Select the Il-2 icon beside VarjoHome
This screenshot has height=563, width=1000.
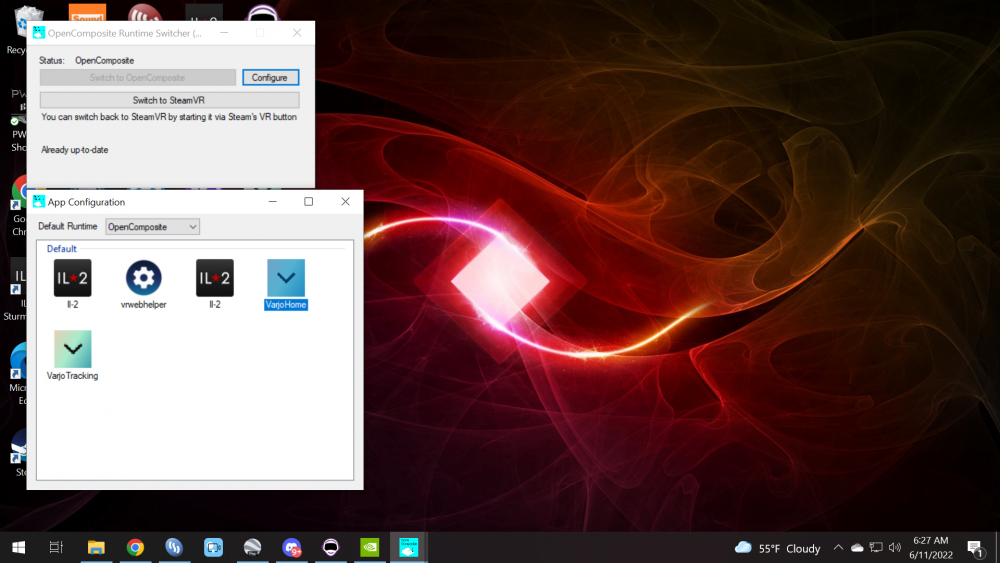pos(214,279)
